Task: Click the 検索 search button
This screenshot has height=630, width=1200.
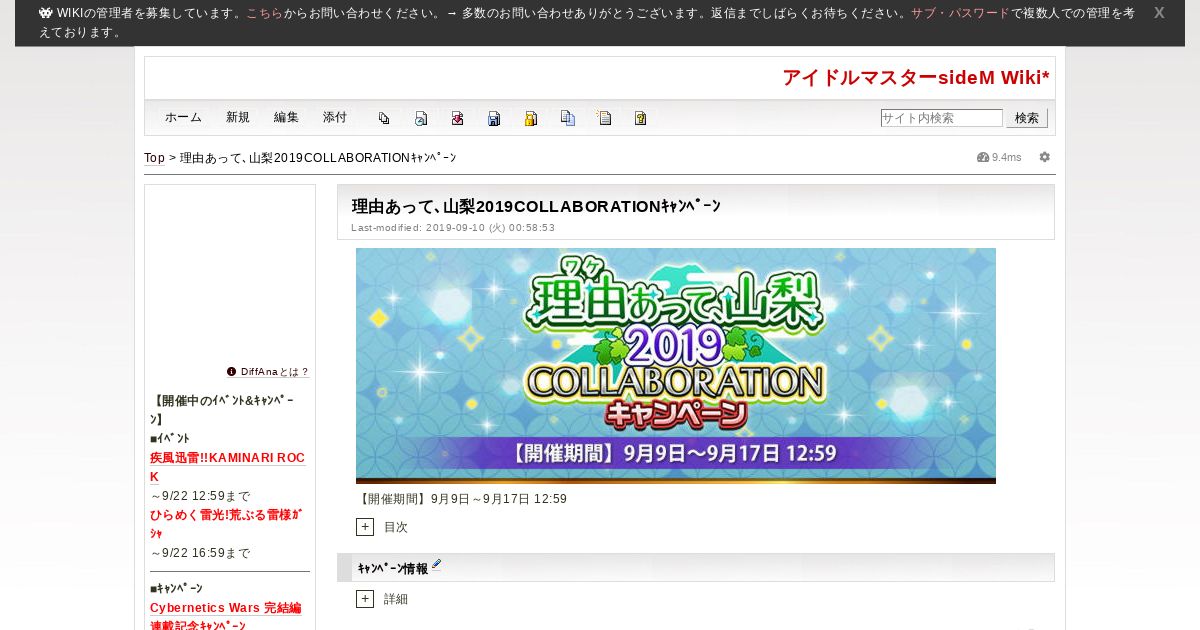Action: (x=1027, y=118)
